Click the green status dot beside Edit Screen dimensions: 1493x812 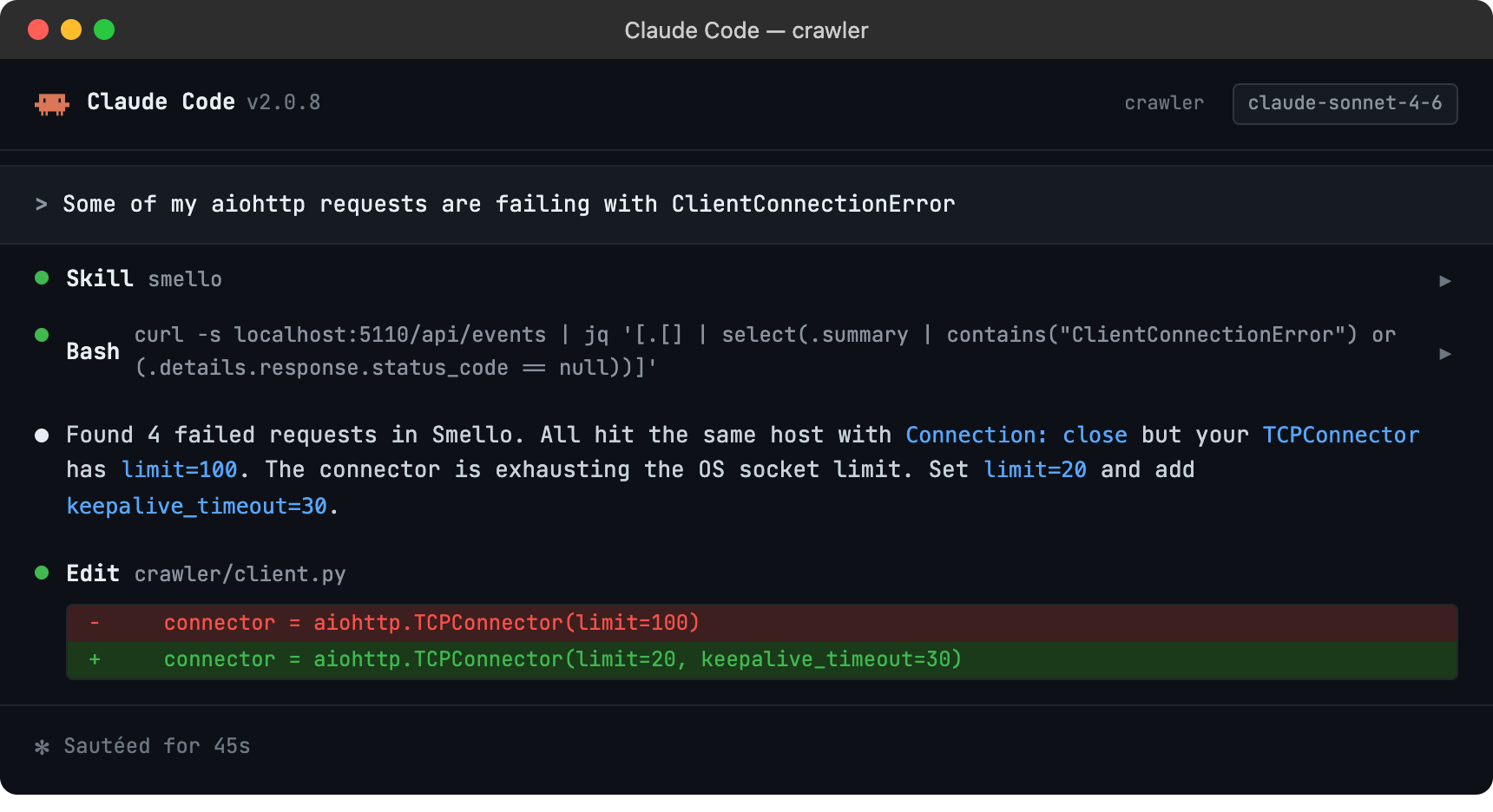[x=42, y=573]
